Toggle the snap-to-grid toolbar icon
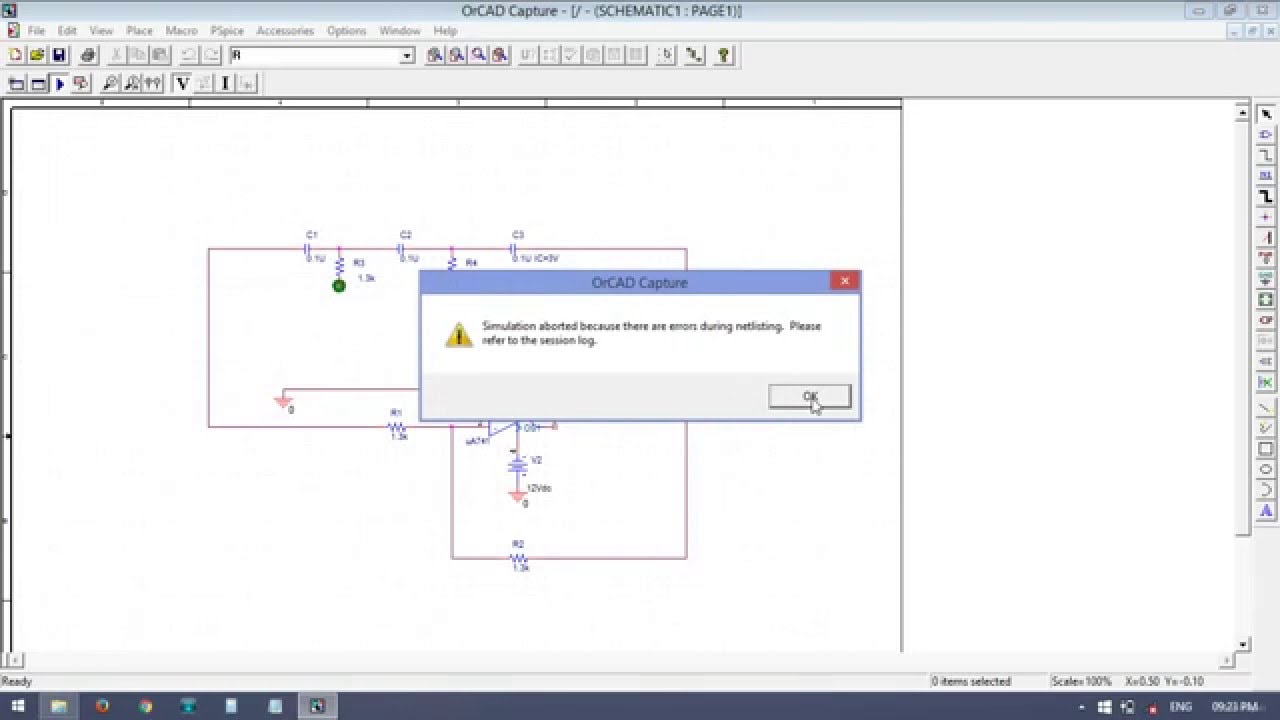The height and width of the screenshot is (720, 1280). tap(666, 55)
